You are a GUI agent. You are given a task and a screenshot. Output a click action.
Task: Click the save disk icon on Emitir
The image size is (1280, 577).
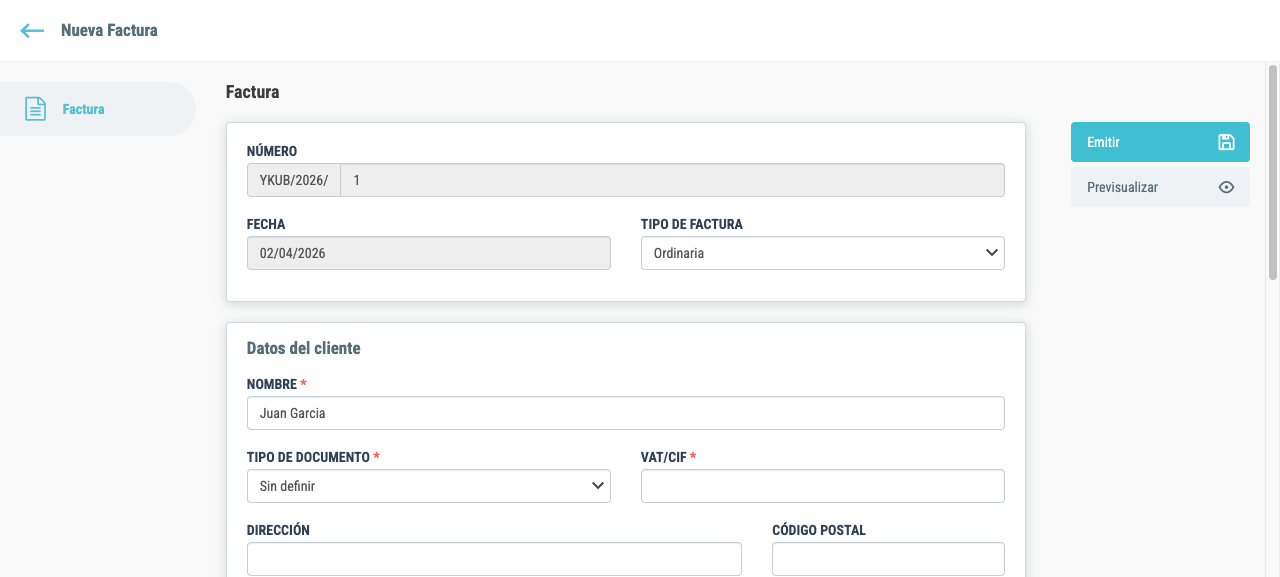[x=1226, y=142]
